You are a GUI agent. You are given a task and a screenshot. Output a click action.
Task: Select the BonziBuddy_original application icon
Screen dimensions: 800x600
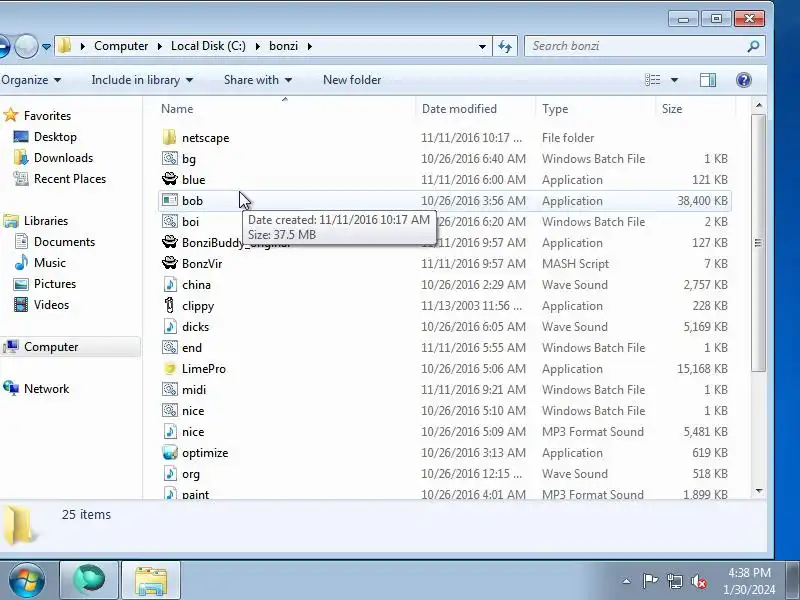[169, 242]
